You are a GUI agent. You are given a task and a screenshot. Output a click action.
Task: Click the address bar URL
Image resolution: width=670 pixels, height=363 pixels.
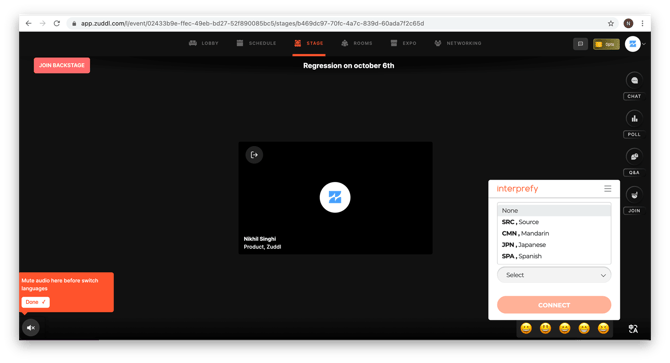coord(252,23)
